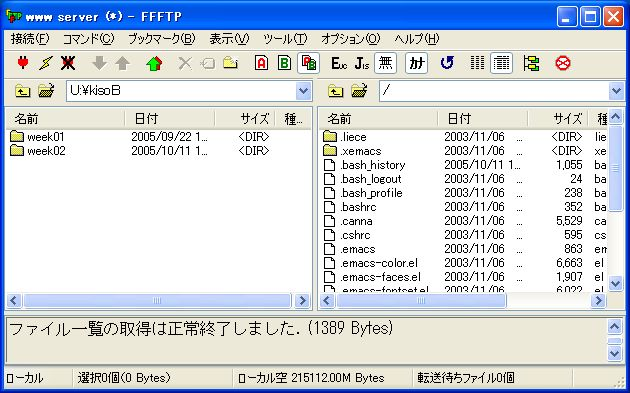Click the crossed-out plug Disconnect icon
The width and height of the screenshot is (630, 393).
68,63
